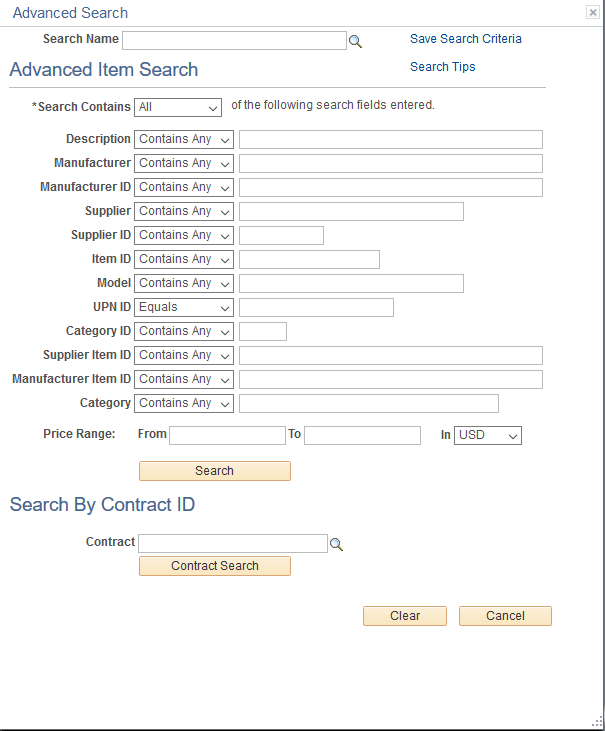Open the Supplier operator dropdown
Image resolution: width=605 pixels, height=731 pixels.
184,211
